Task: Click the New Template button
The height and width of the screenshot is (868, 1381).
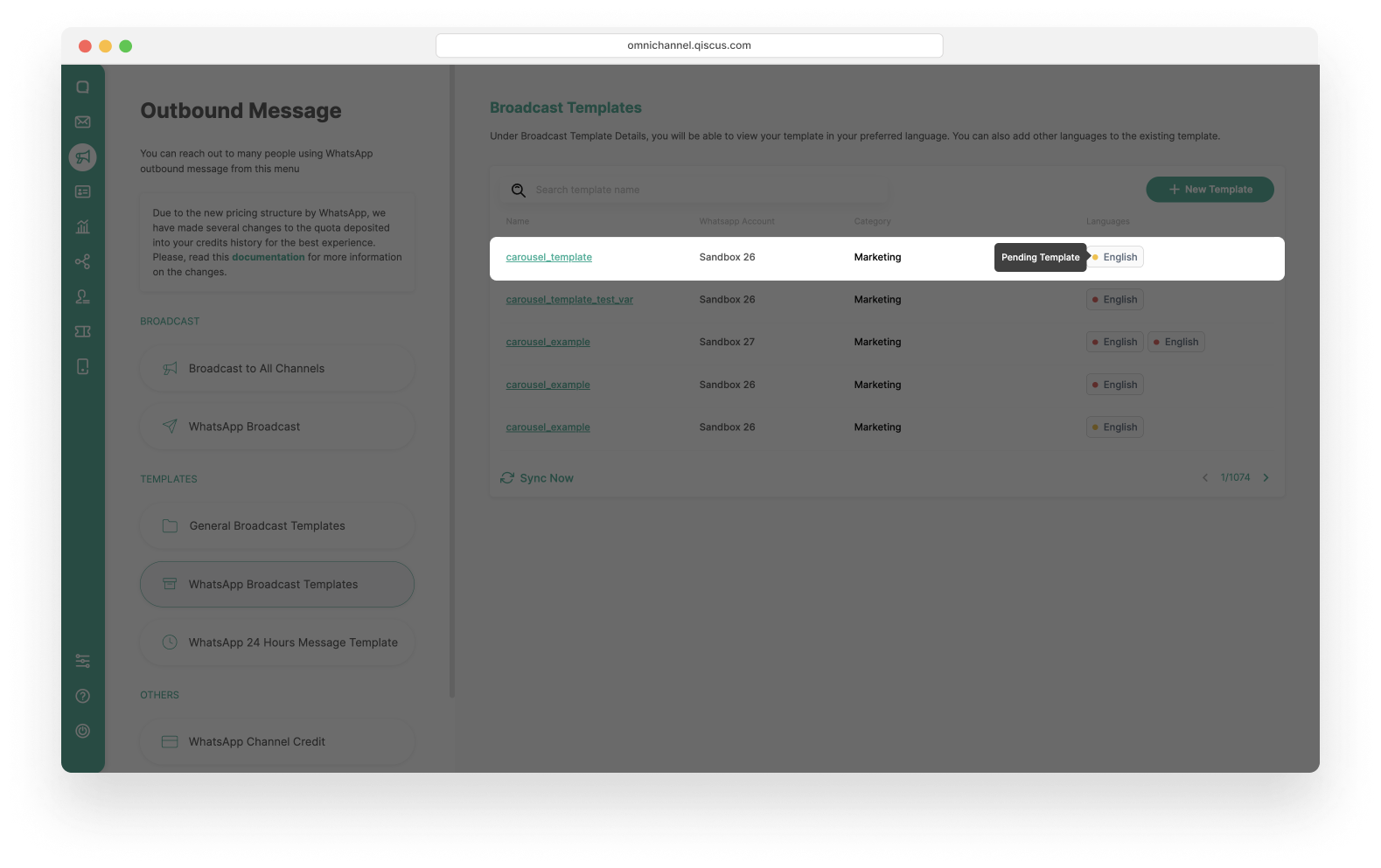Action: pyautogui.click(x=1210, y=190)
